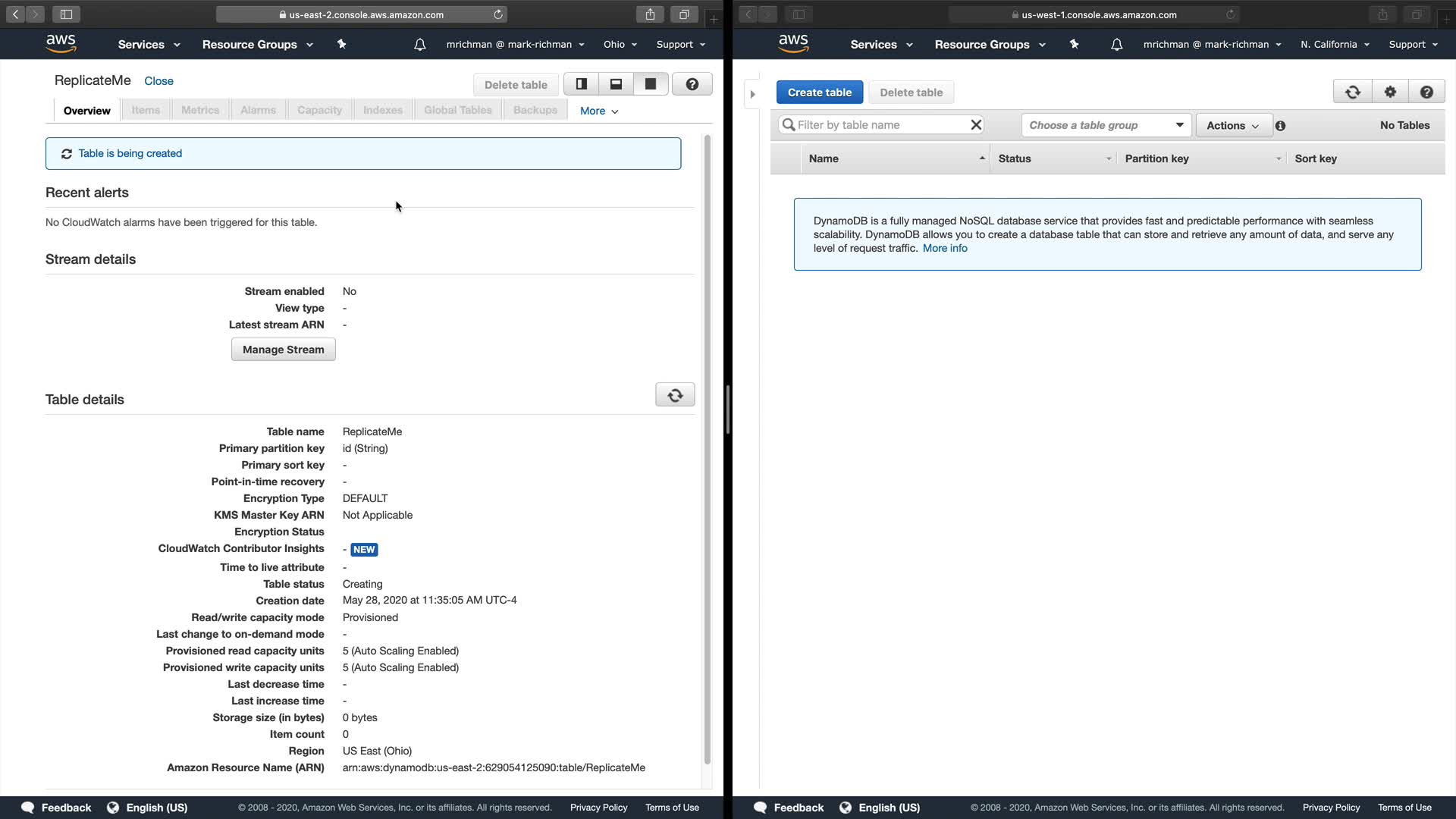The height and width of the screenshot is (819, 1456).
Task: Select the Overview tab
Action: tap(86, 111)
